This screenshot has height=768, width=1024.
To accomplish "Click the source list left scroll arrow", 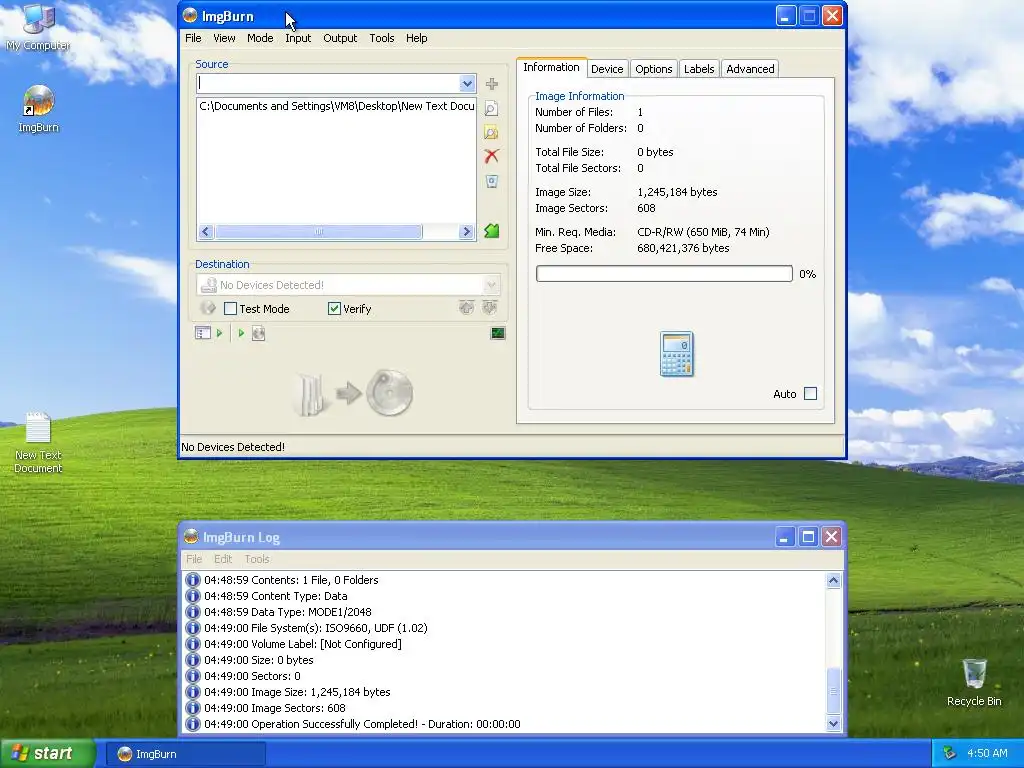I will pos(206,231).
